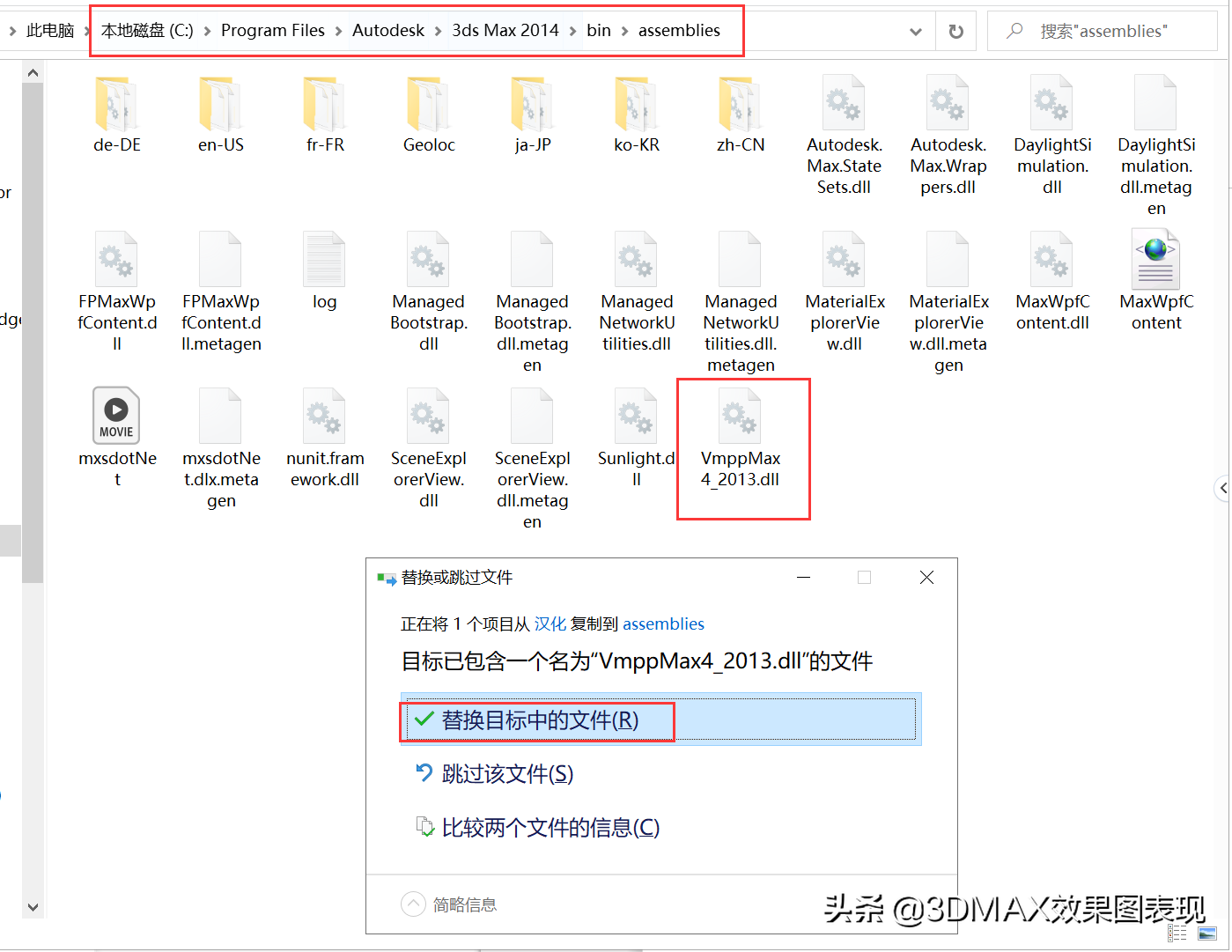Select the ManagedBootstrap.dll file
Image resolution: width=1232 pixels, height=952 pixels.
point(428,260)
